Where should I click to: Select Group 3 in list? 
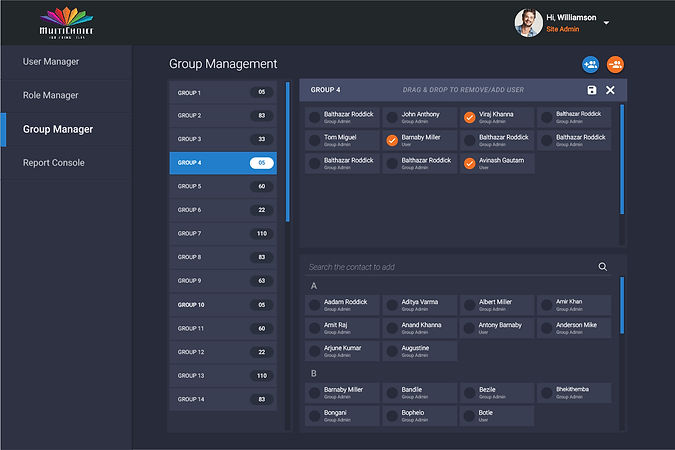[x=223, y=139]
